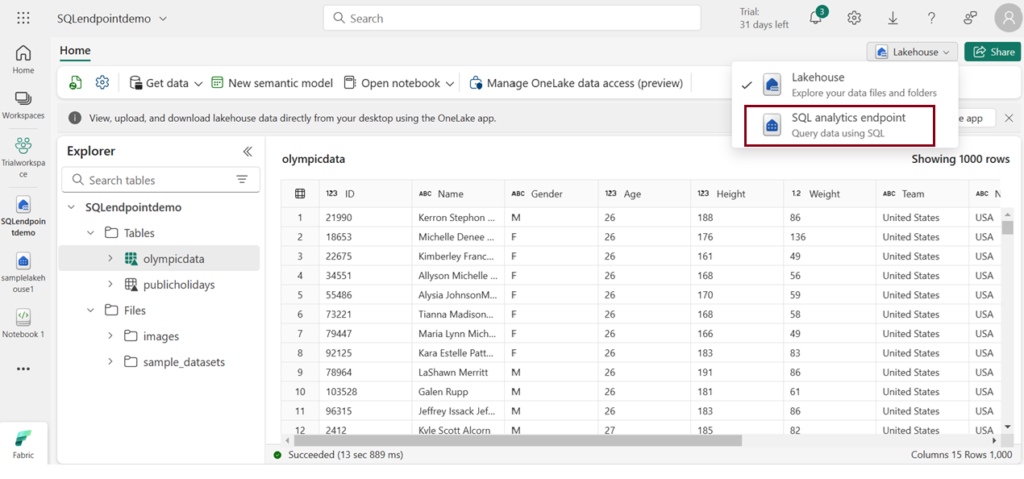The image size is (1024, 479).
Task: Select the Lakehouse option in menu
Action: [817, 84]
